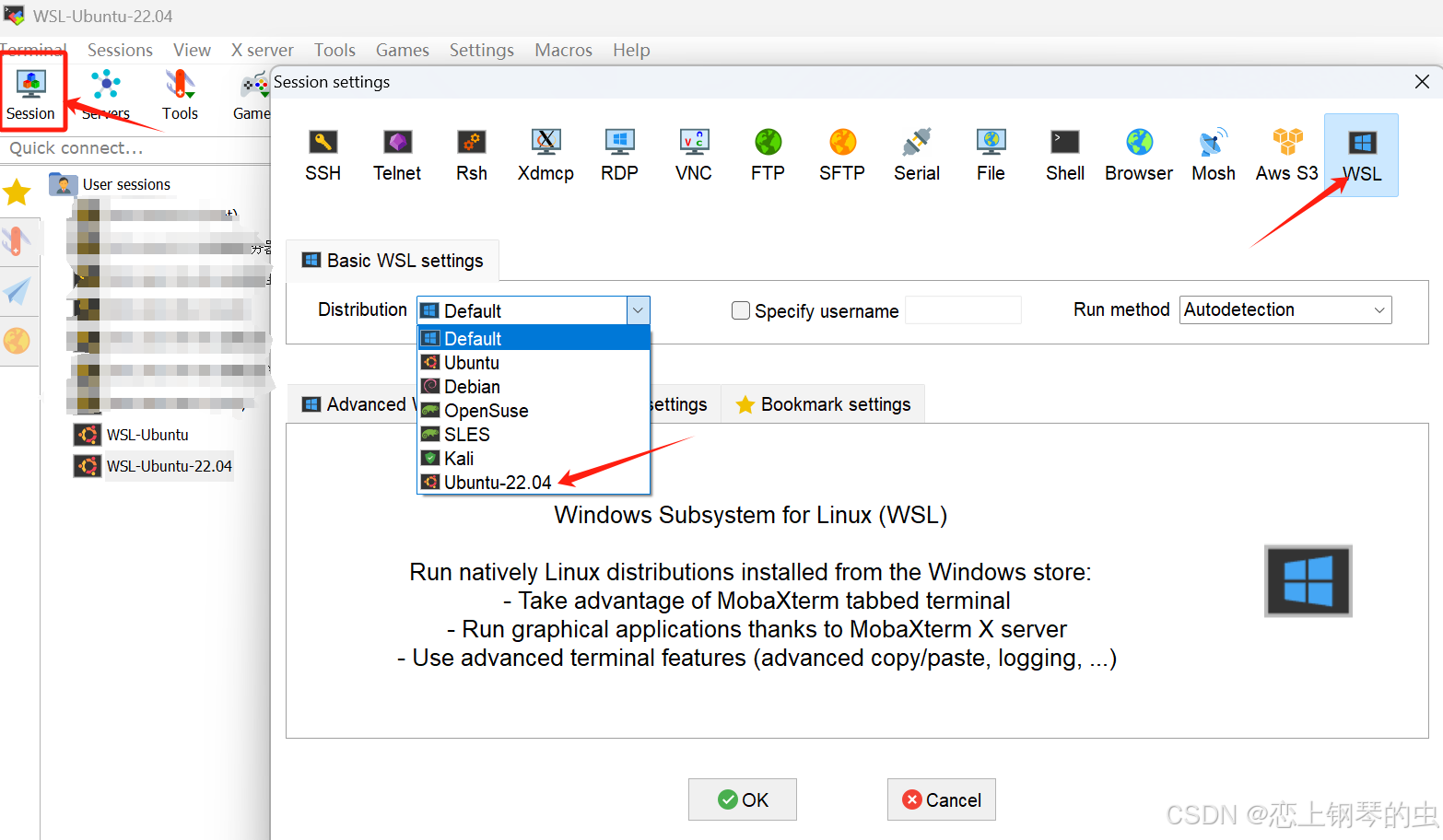The width and height of the screenshot is (1443, 840).
Task: Select Debian from the distribution list
Action: coord(471,386)
